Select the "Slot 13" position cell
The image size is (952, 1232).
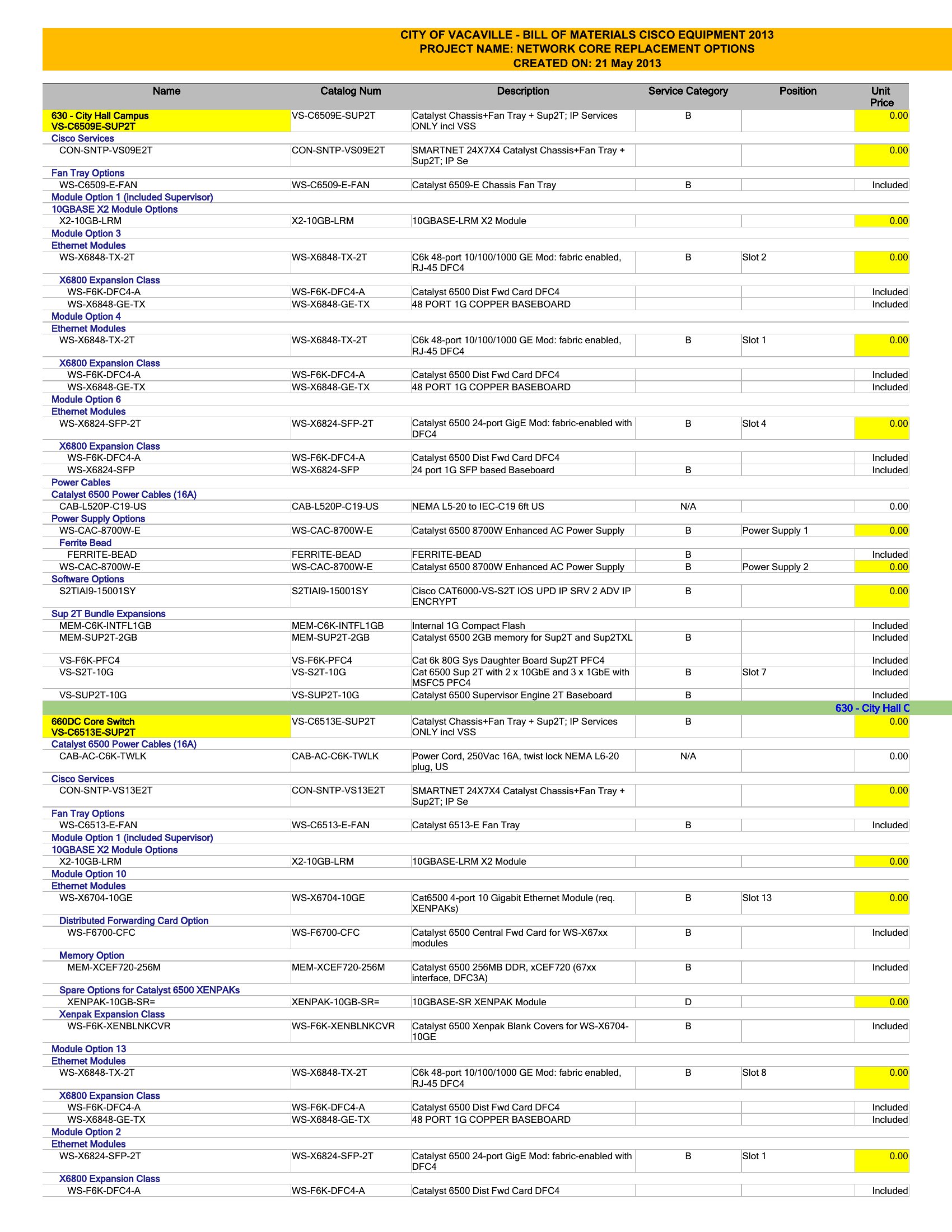pyautogui.click(x=797, y=903)
